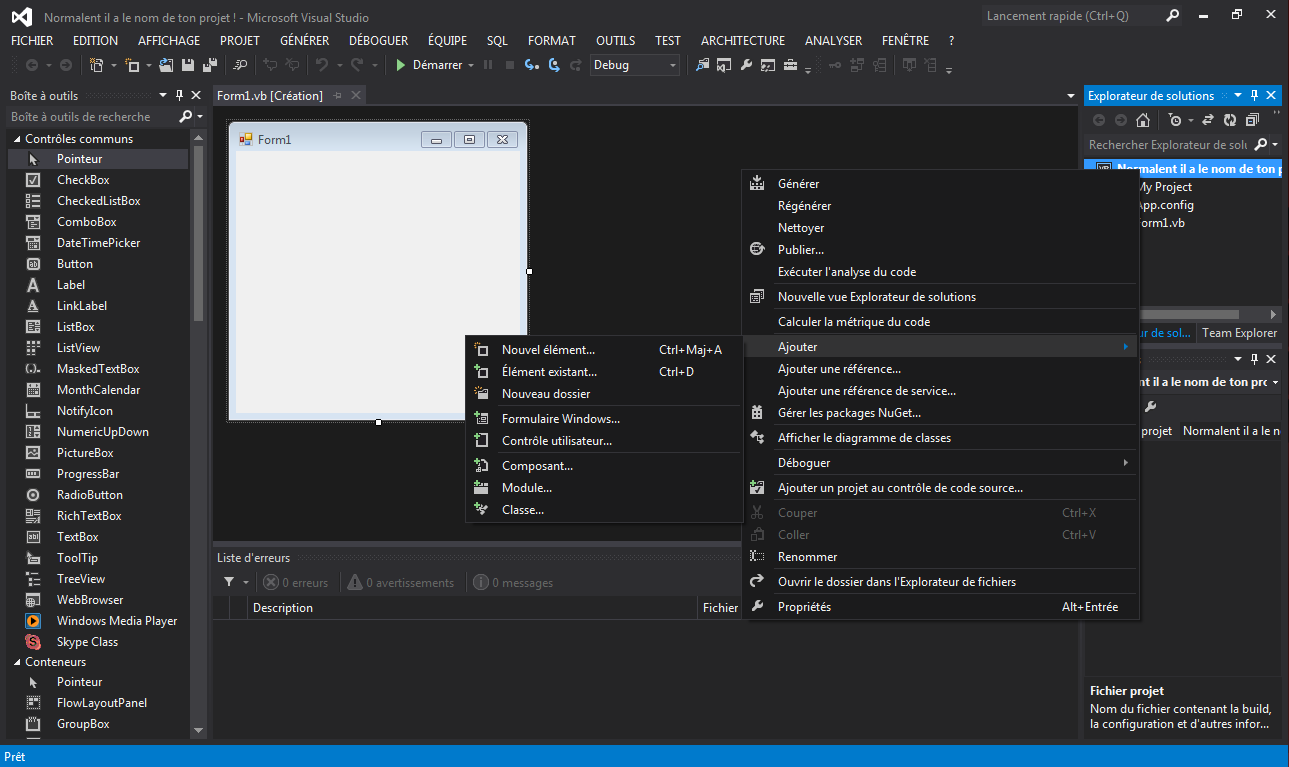
Task: Select the PictureBox control in toolbox
Action: tap(98, 453)
